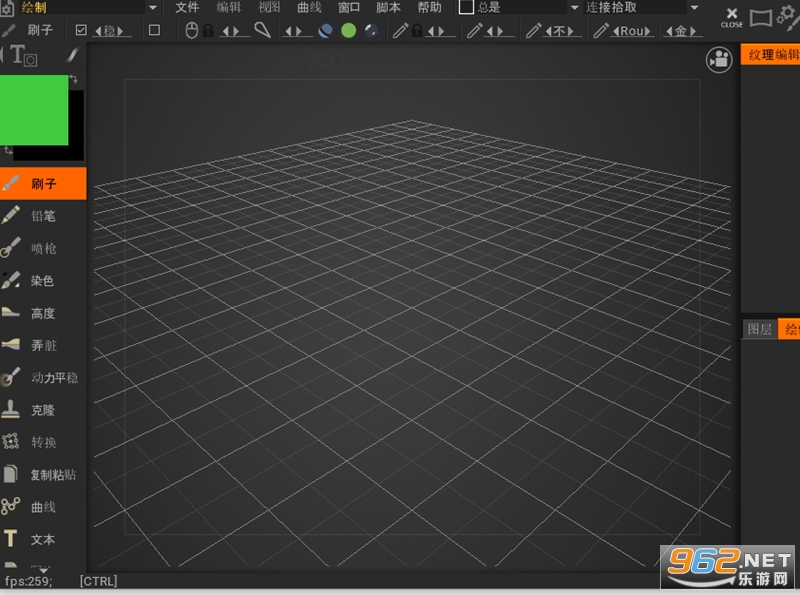
Task: Toggle the 总是 checkbox in the top bar
Action: [x=466, y=7]
